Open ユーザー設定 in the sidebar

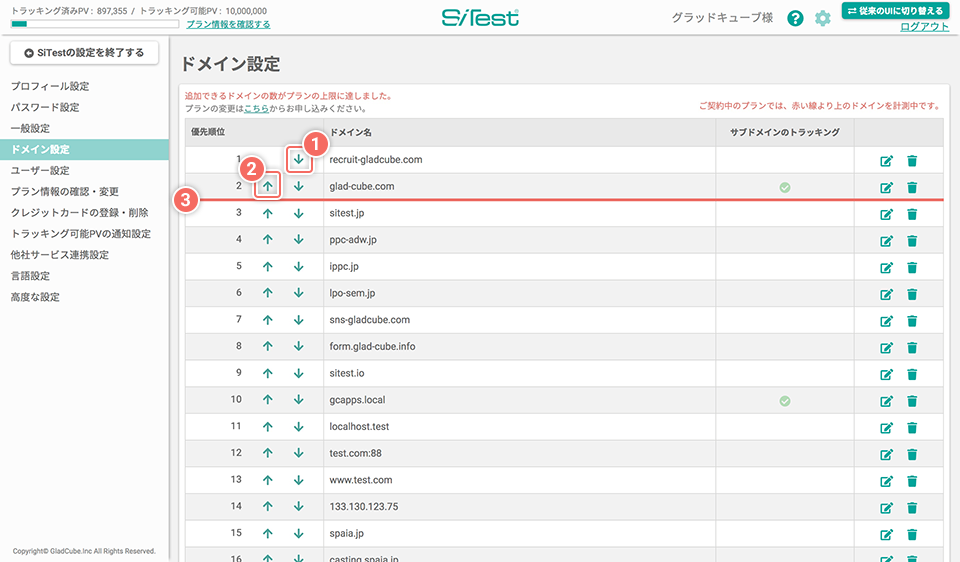point(40,171)
